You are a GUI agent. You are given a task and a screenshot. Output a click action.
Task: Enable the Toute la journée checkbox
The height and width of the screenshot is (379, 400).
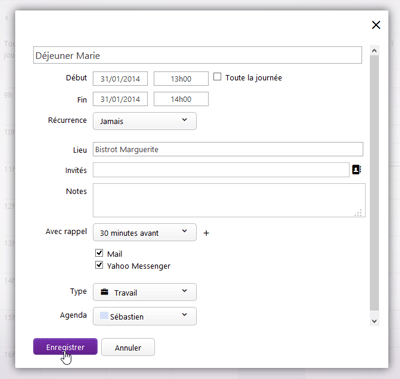[x=217, y=77]
